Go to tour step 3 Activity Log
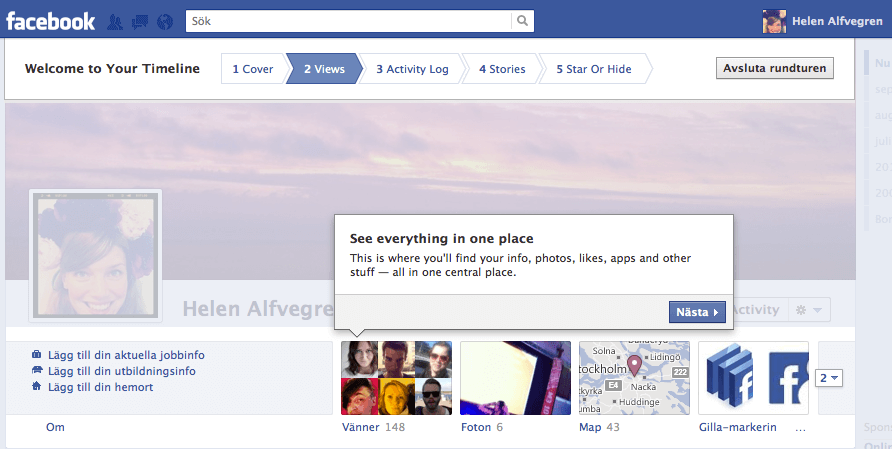892x449 pixels. pyautogui.click(x=412, y=69)
